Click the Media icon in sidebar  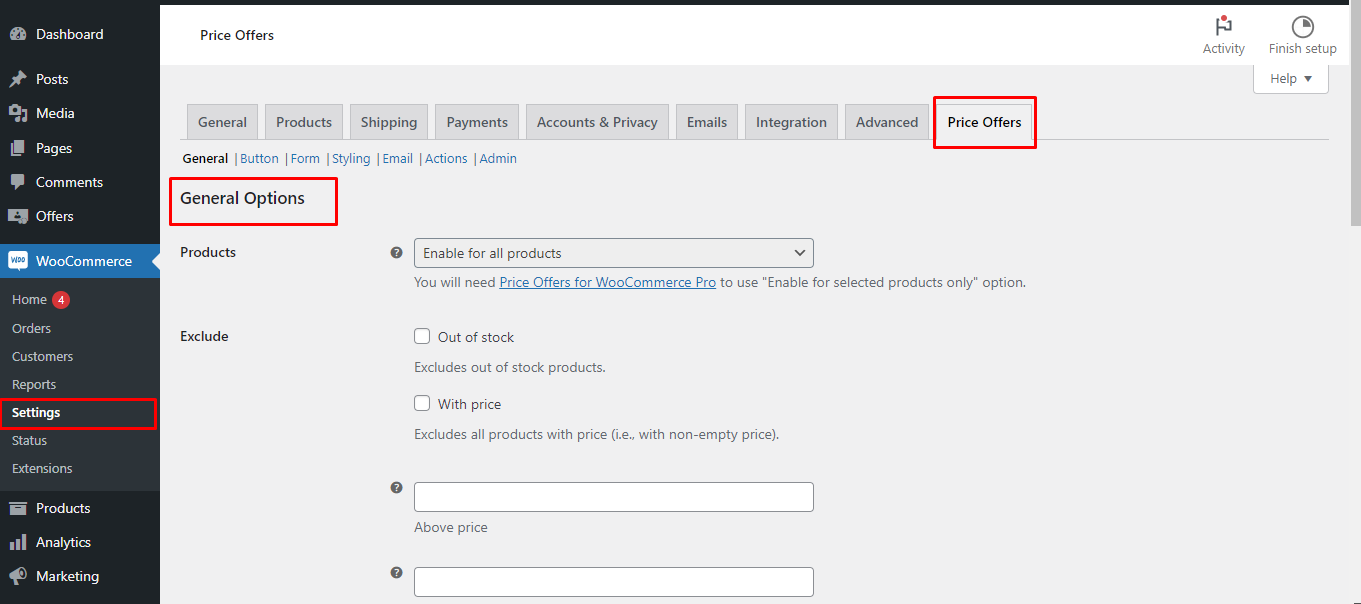coord(18,113)
